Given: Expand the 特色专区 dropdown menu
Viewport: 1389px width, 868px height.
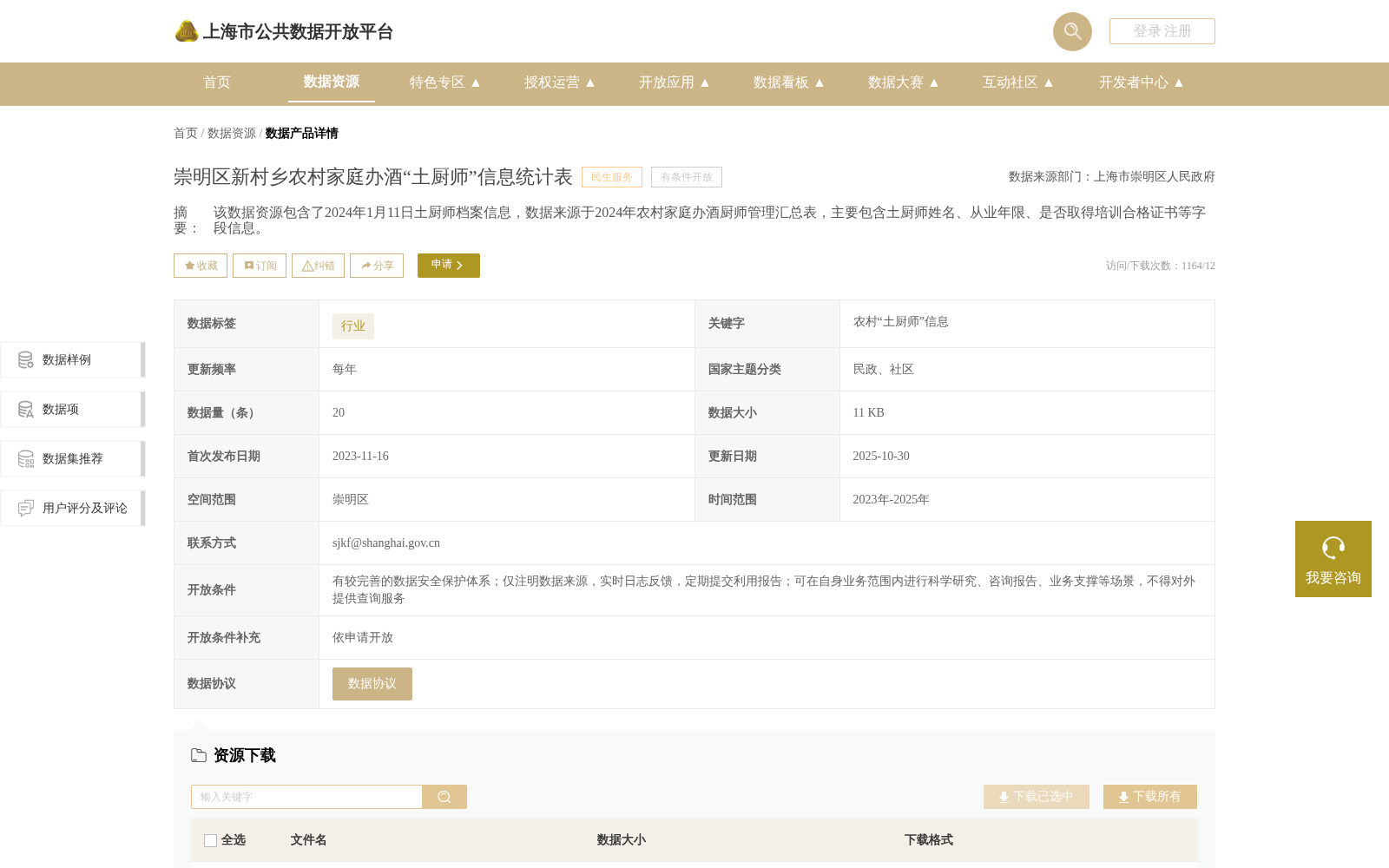Looking at the screenshot, I should [444, 82].
